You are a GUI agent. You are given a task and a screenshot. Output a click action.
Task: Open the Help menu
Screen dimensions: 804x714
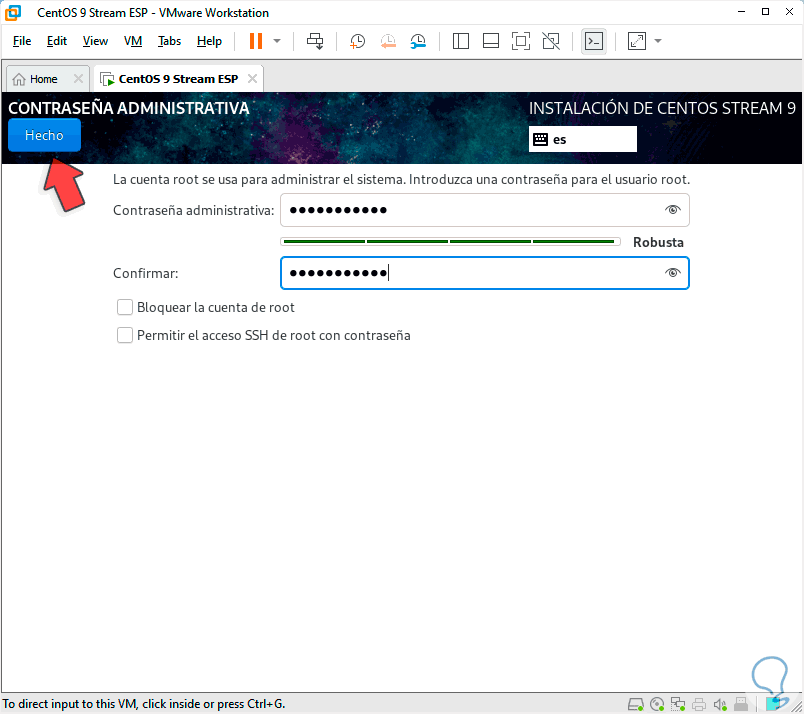click(209, 41)
